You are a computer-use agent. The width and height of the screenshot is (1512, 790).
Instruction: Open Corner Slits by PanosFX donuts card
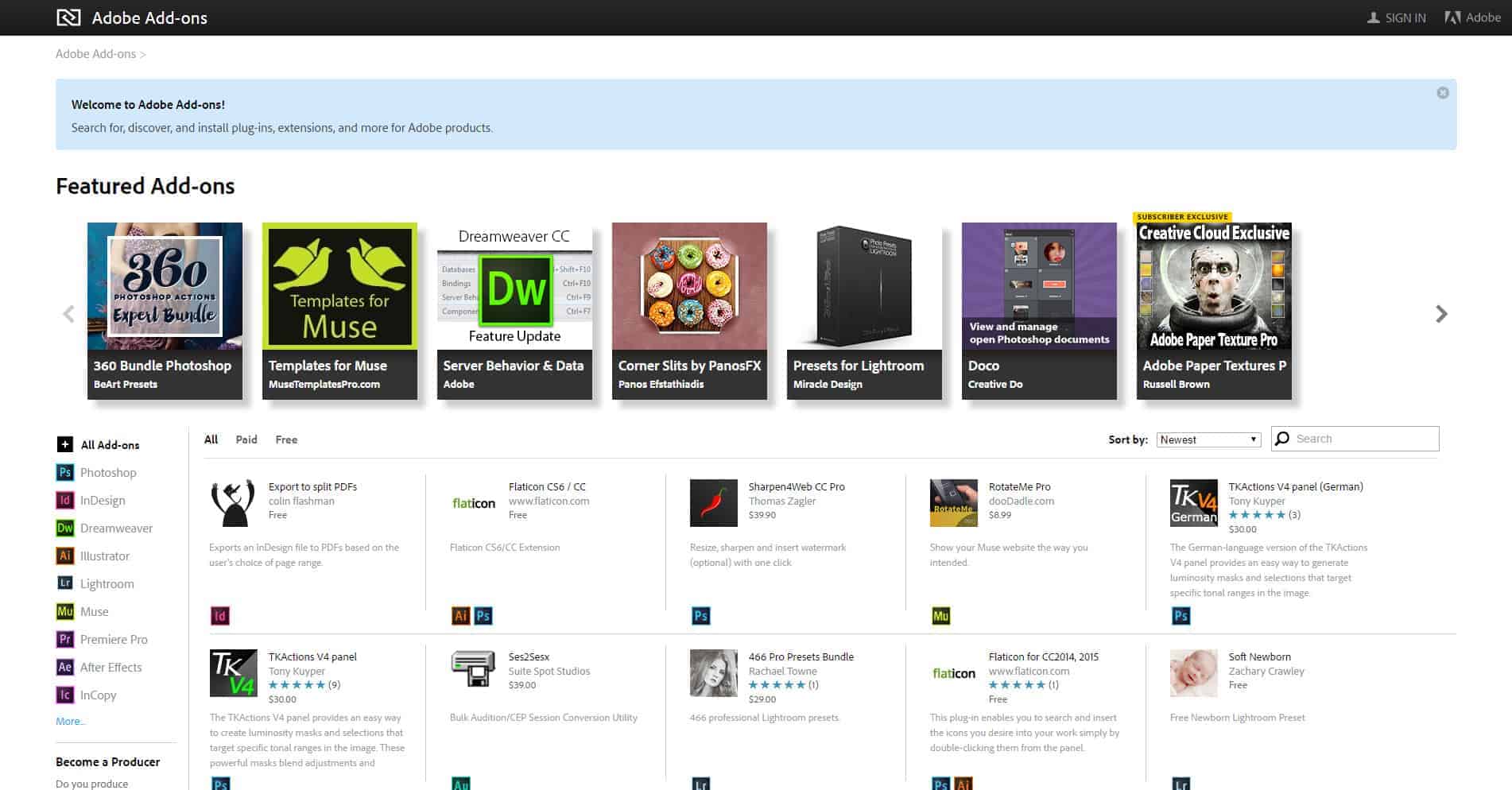[x=689, y=311]
